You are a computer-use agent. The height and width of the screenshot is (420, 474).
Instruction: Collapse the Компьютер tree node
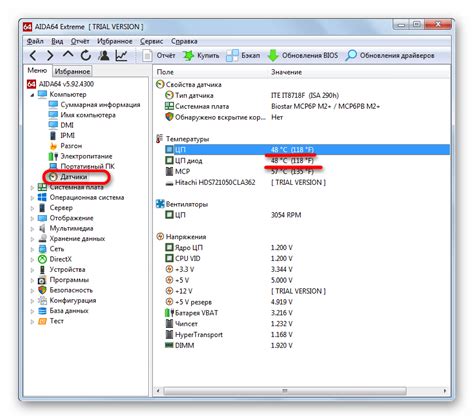(32, 95)
